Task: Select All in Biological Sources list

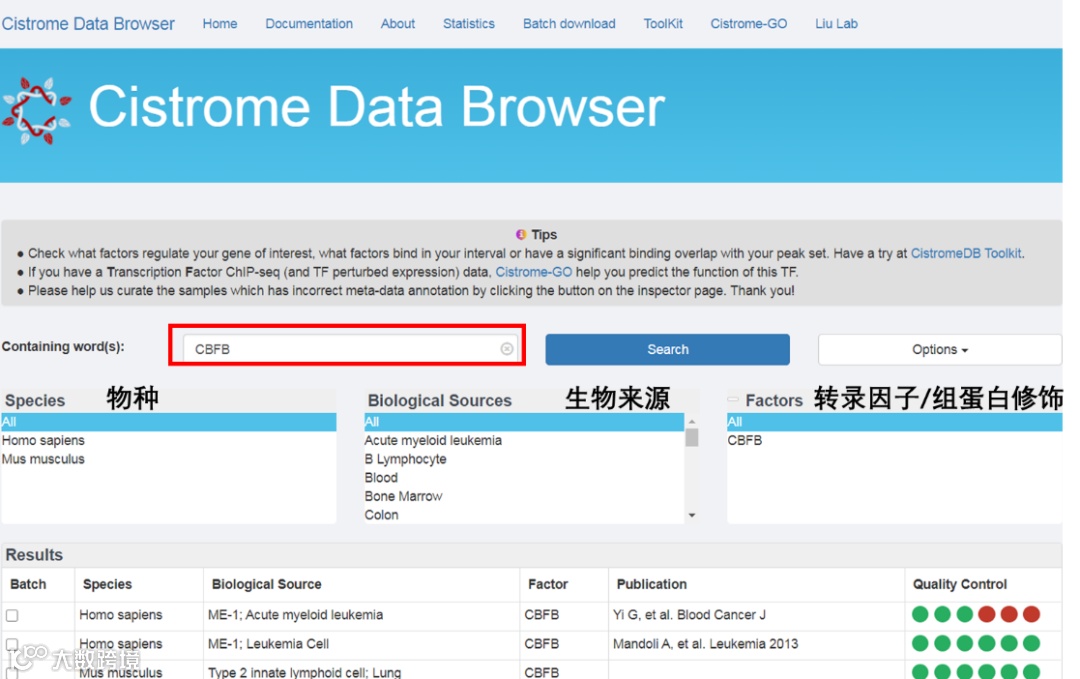Action: click(524, 421)
